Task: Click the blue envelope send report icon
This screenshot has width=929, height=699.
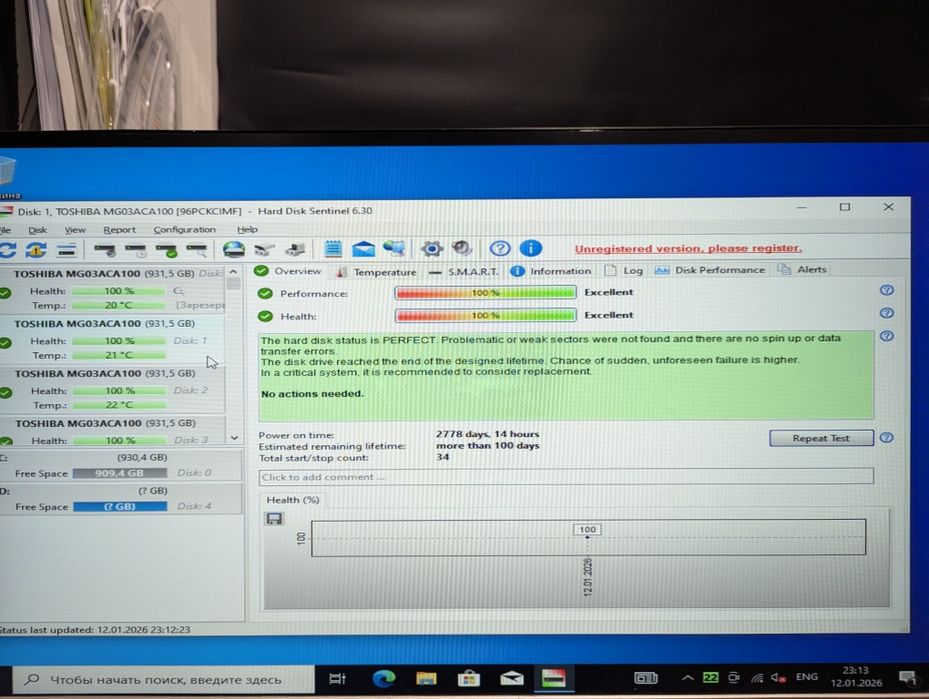Action: [363, 249]
